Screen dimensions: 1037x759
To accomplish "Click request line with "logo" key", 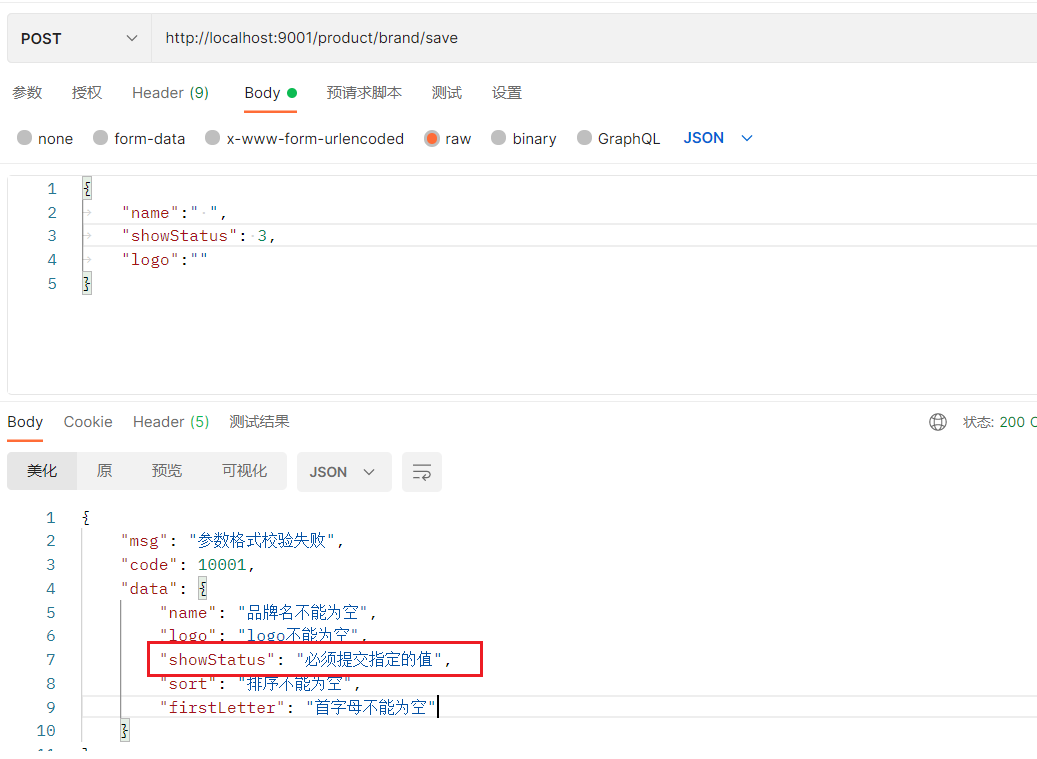I will pyautogui.click(x=165, y=260).
